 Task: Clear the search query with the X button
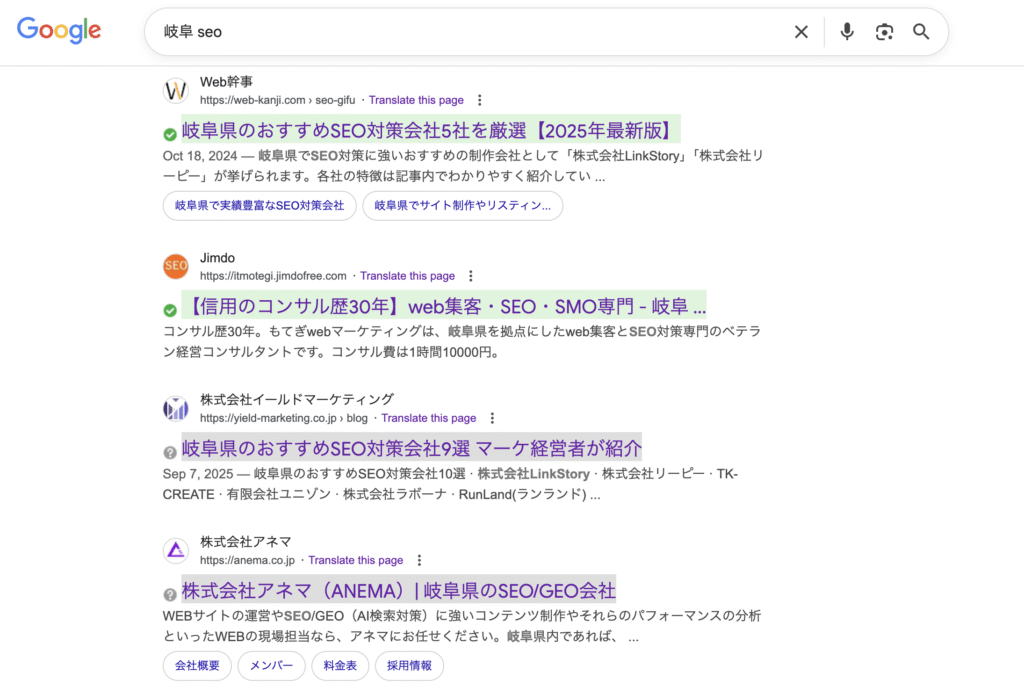pyautogui.click(x=801, y=31)
